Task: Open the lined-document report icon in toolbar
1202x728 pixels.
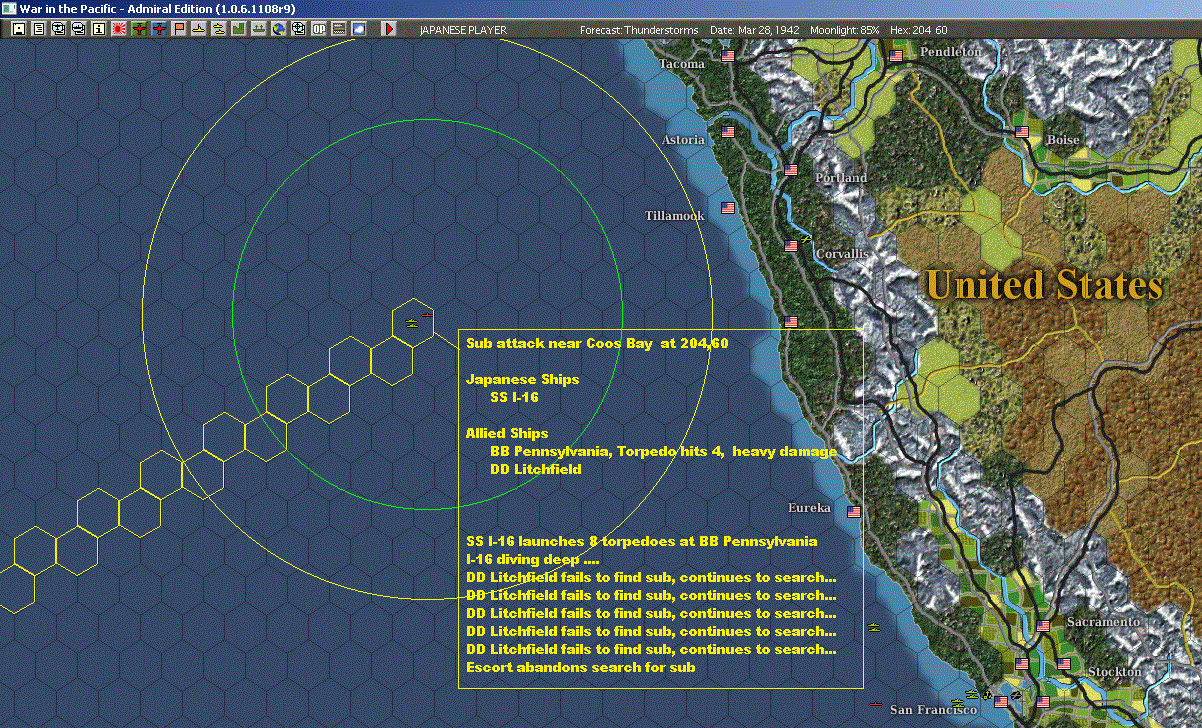Action: [x=39, y=29]
